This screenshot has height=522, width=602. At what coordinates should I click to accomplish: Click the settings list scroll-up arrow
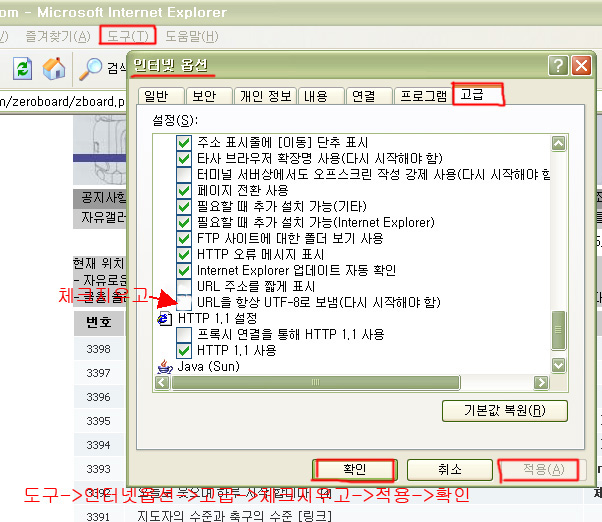[559, 141]
